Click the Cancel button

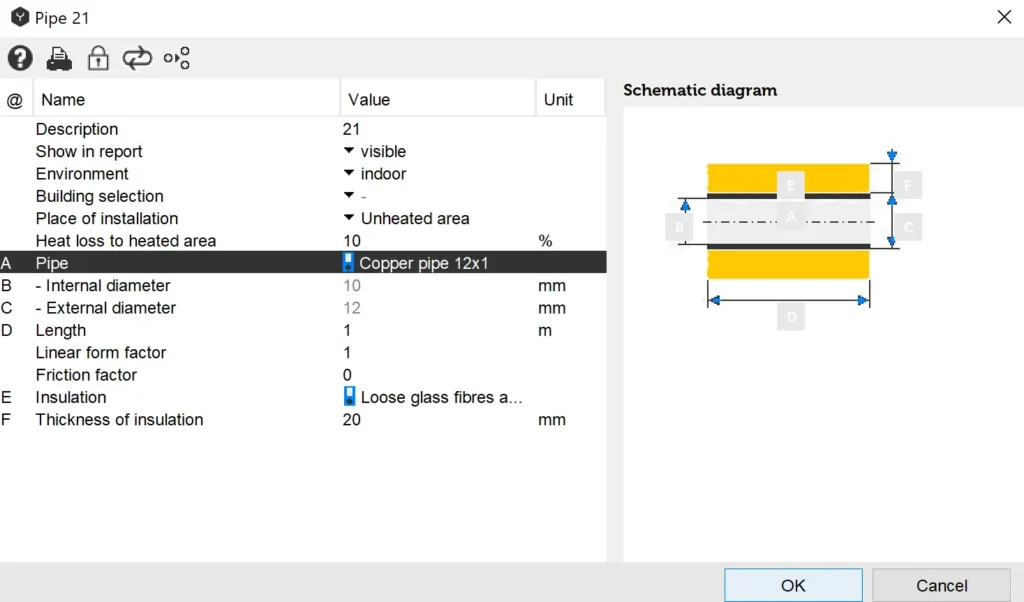click(941, 585)
